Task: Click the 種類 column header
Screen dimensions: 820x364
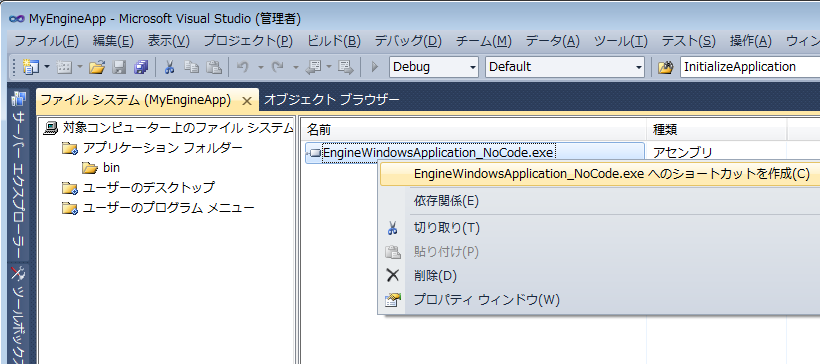Action: click(x=717, y=129)
